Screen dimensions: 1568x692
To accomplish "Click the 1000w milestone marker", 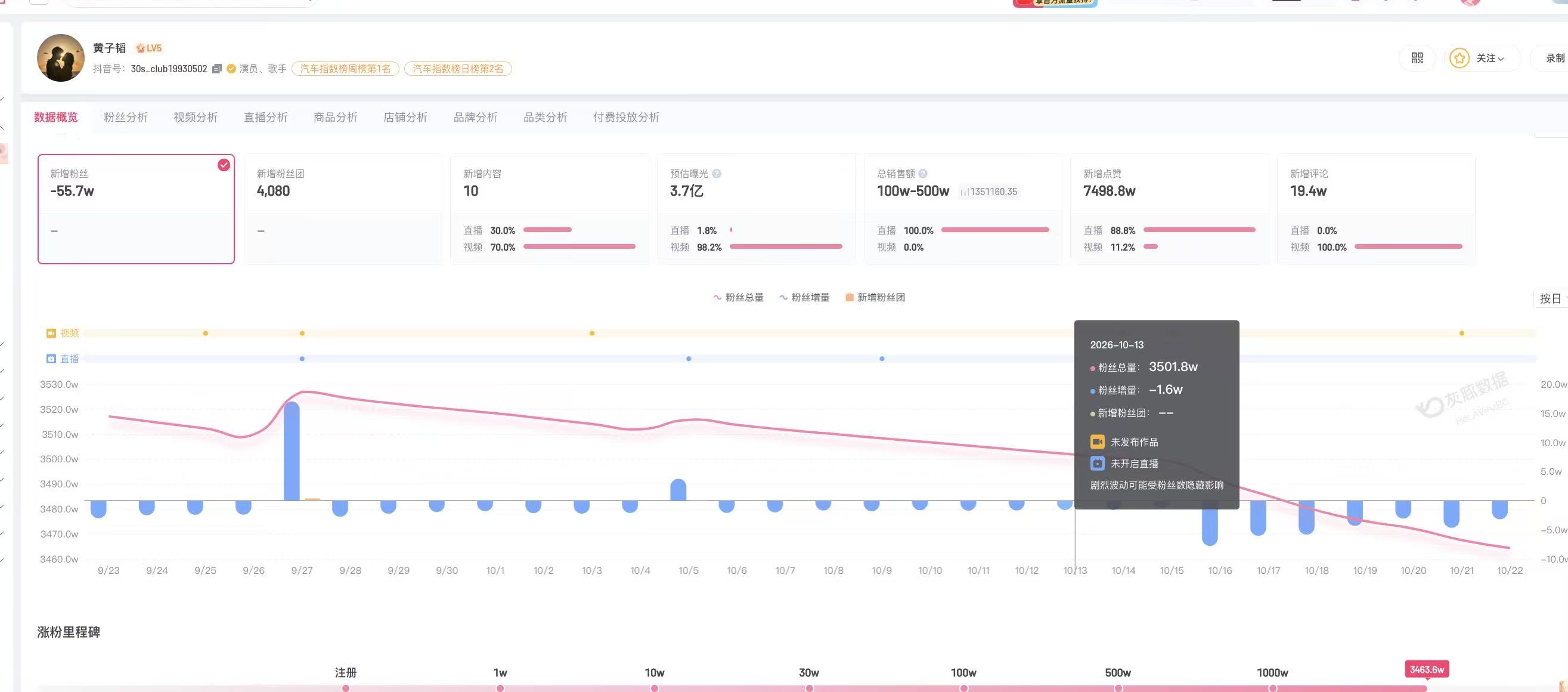I will [1273, 688].
